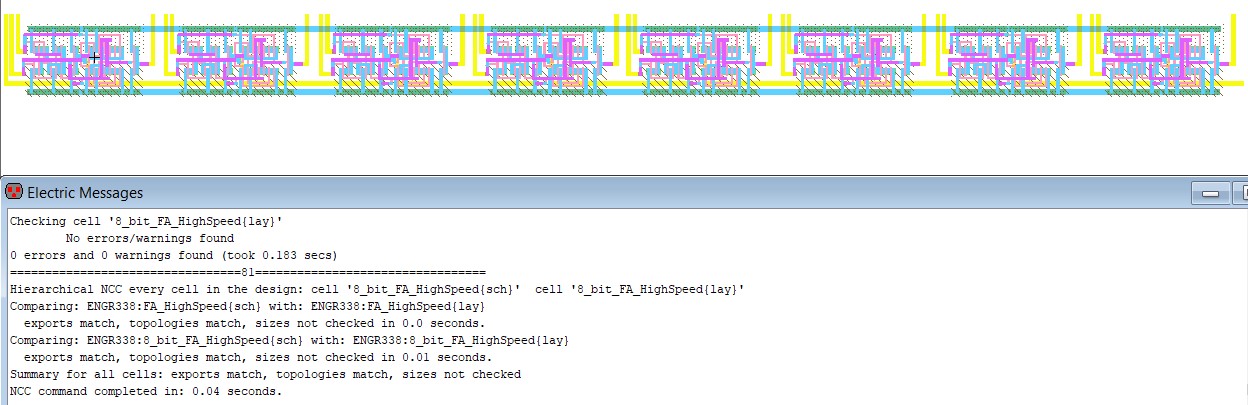Image resolution: width=1248 pixels, height=405 pixels.
Task: Click the '=====81=====' separator line
Action: [x=247, y=272]
